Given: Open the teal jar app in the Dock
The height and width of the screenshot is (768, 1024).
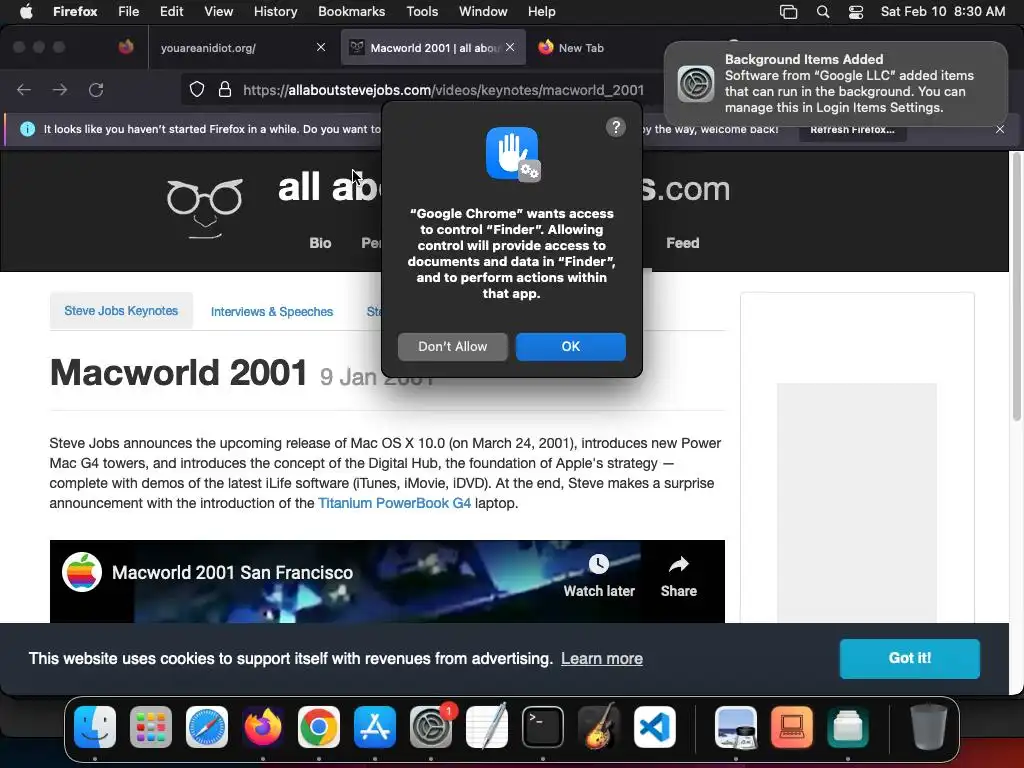Looking at the screenshot, I should [848, 727].
